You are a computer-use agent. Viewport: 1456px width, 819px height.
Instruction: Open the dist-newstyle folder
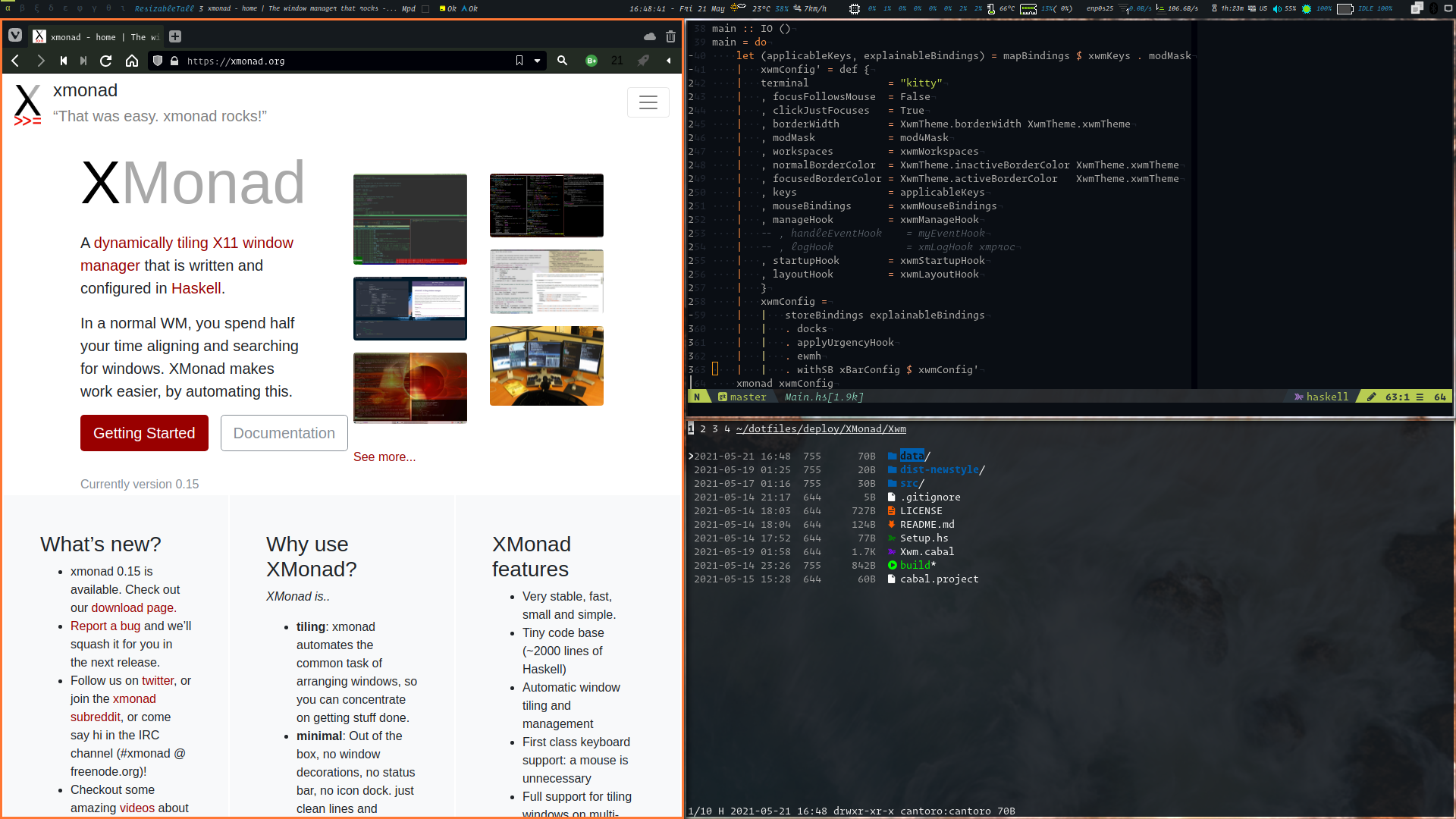click(x=939, y=469)
